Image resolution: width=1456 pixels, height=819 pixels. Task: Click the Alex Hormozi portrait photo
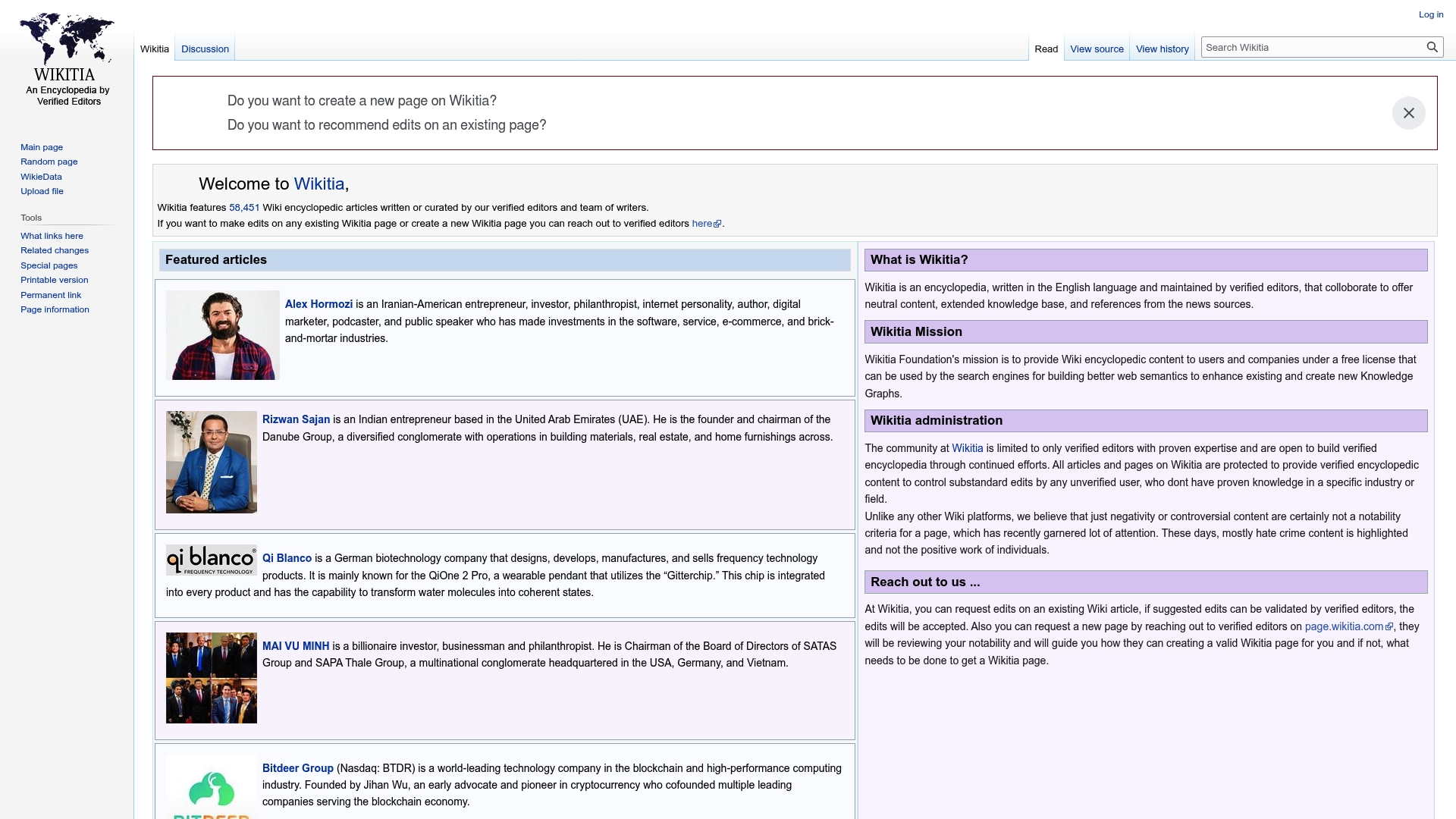point(221,334)
